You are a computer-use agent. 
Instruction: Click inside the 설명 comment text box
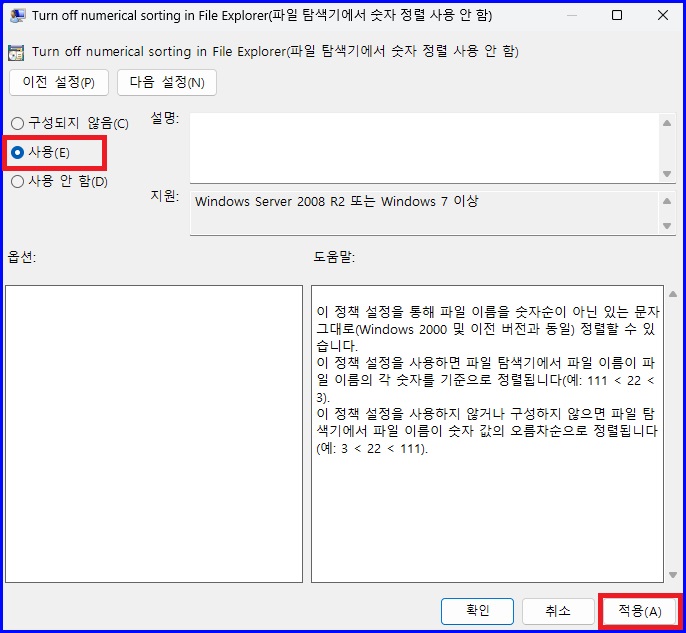tap(424, 148)
